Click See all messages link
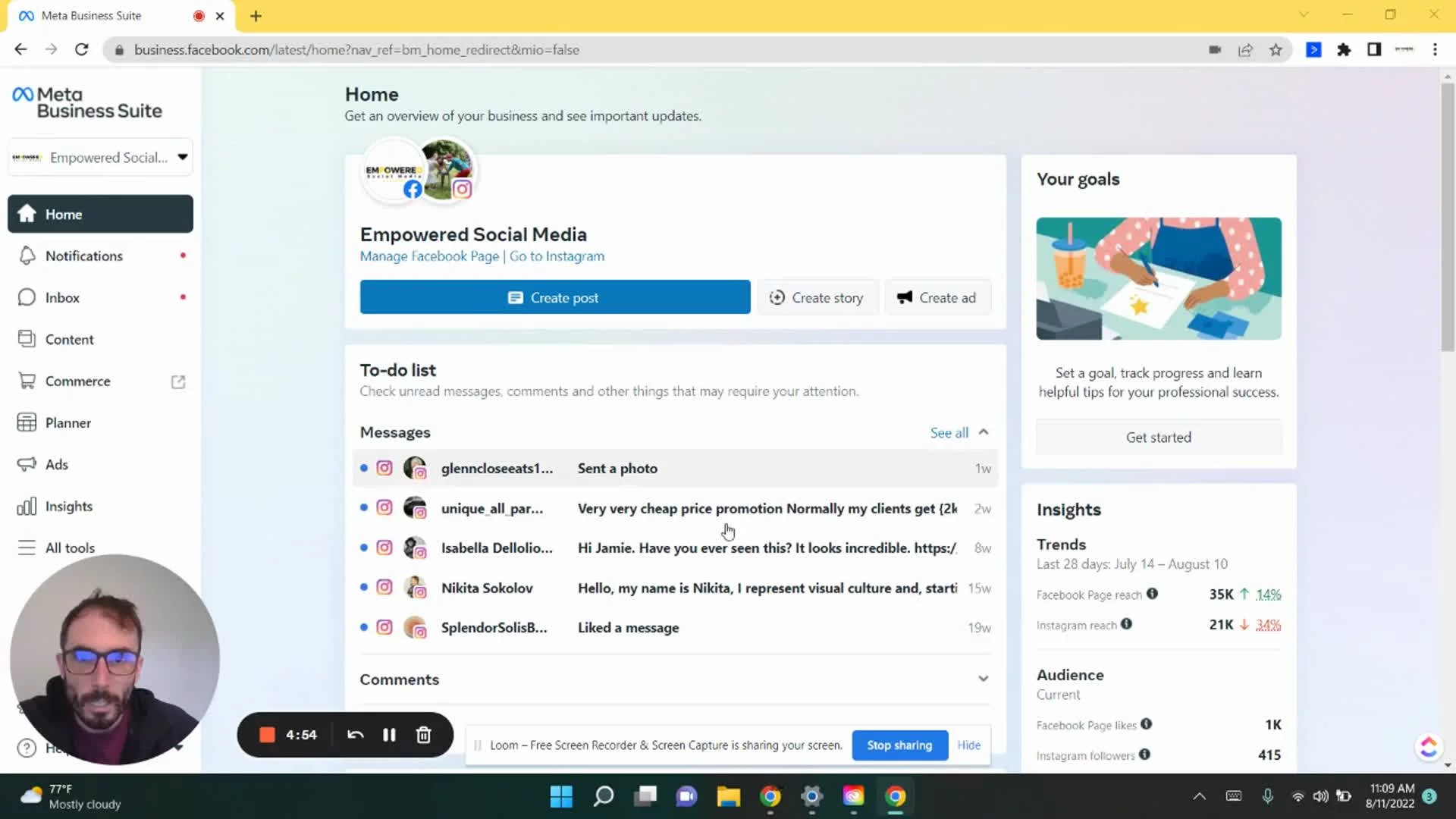 click(949, 432)
